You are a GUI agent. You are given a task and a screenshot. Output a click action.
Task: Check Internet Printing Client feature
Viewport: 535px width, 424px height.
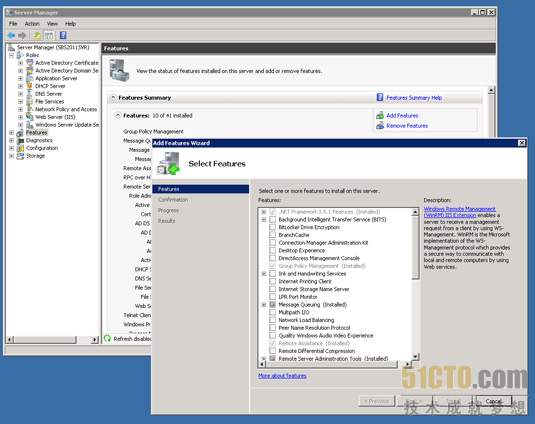click(272, 281)
